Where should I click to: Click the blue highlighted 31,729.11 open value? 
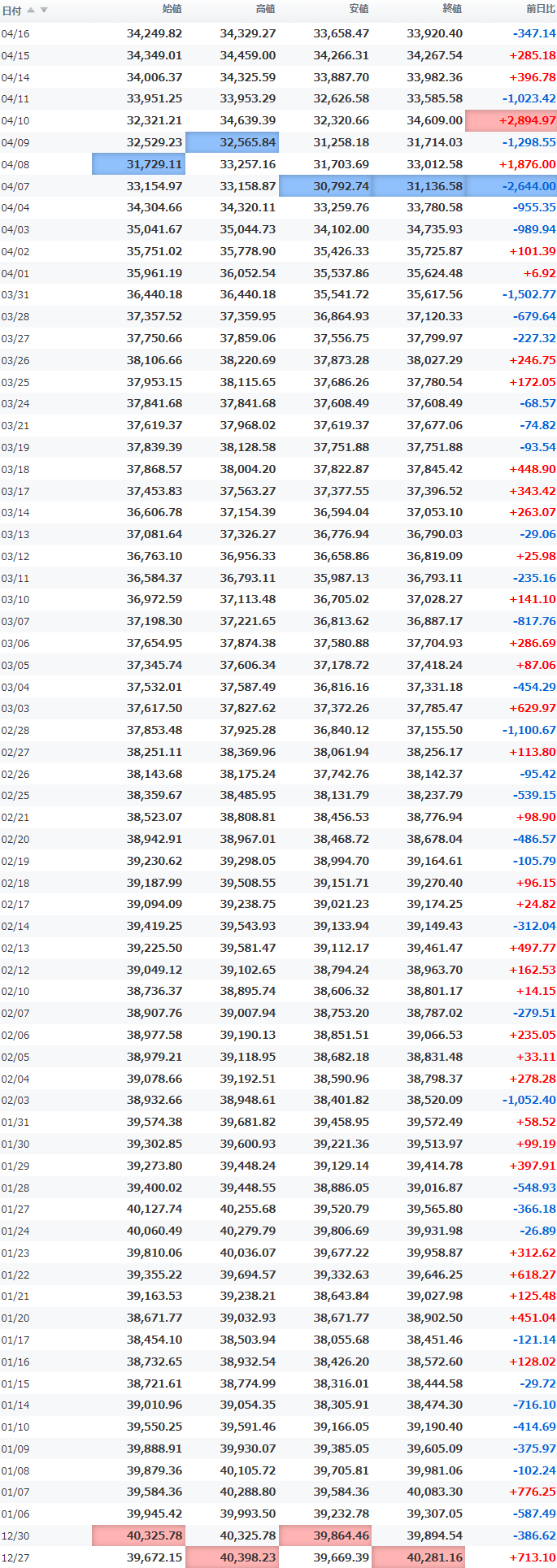[138, 164]
